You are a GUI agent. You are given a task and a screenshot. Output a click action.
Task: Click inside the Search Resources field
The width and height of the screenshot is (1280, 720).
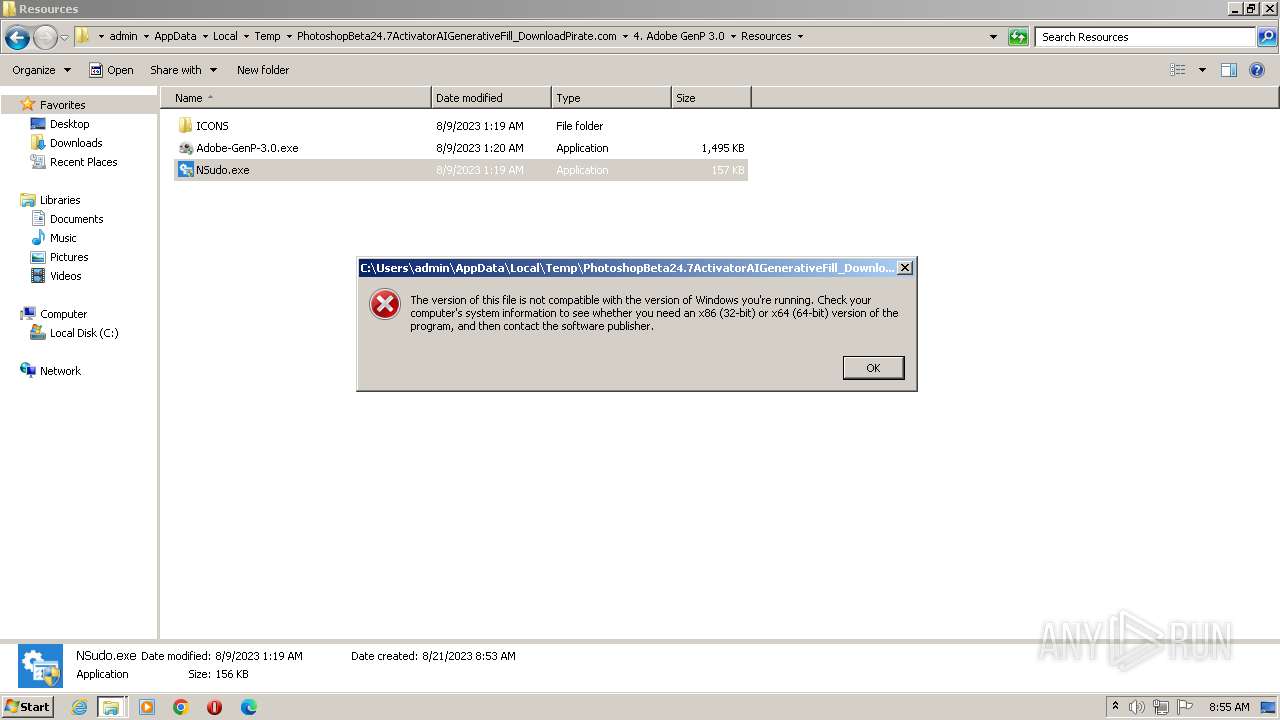pyautogui.click(x=1146, y=37)
